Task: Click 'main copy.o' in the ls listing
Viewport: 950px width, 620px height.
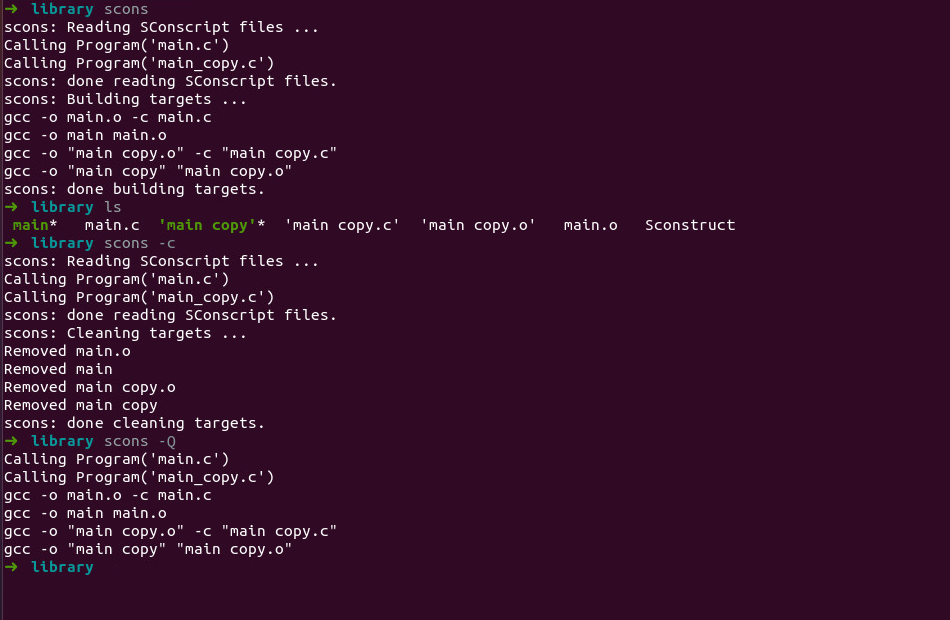Action: (478, 225)
